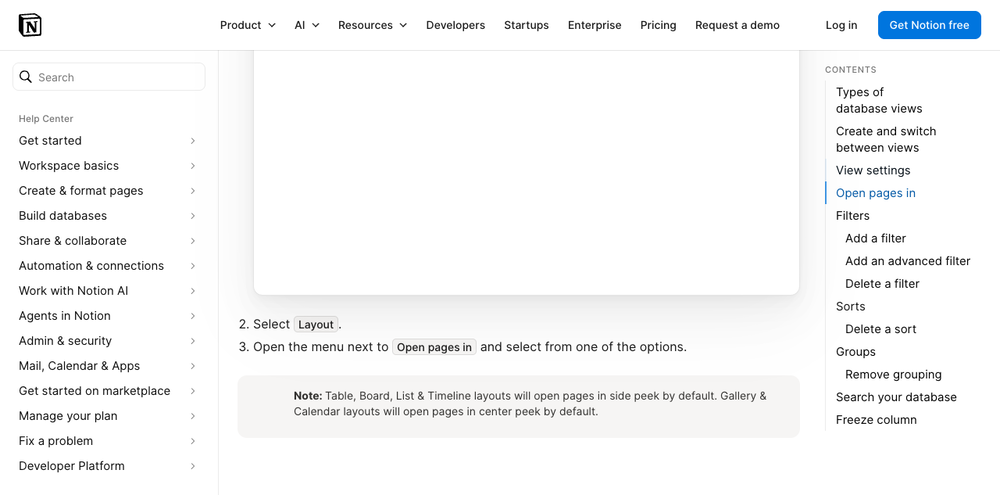Expand Get started on marketplace chevron

tap(193, 391)
